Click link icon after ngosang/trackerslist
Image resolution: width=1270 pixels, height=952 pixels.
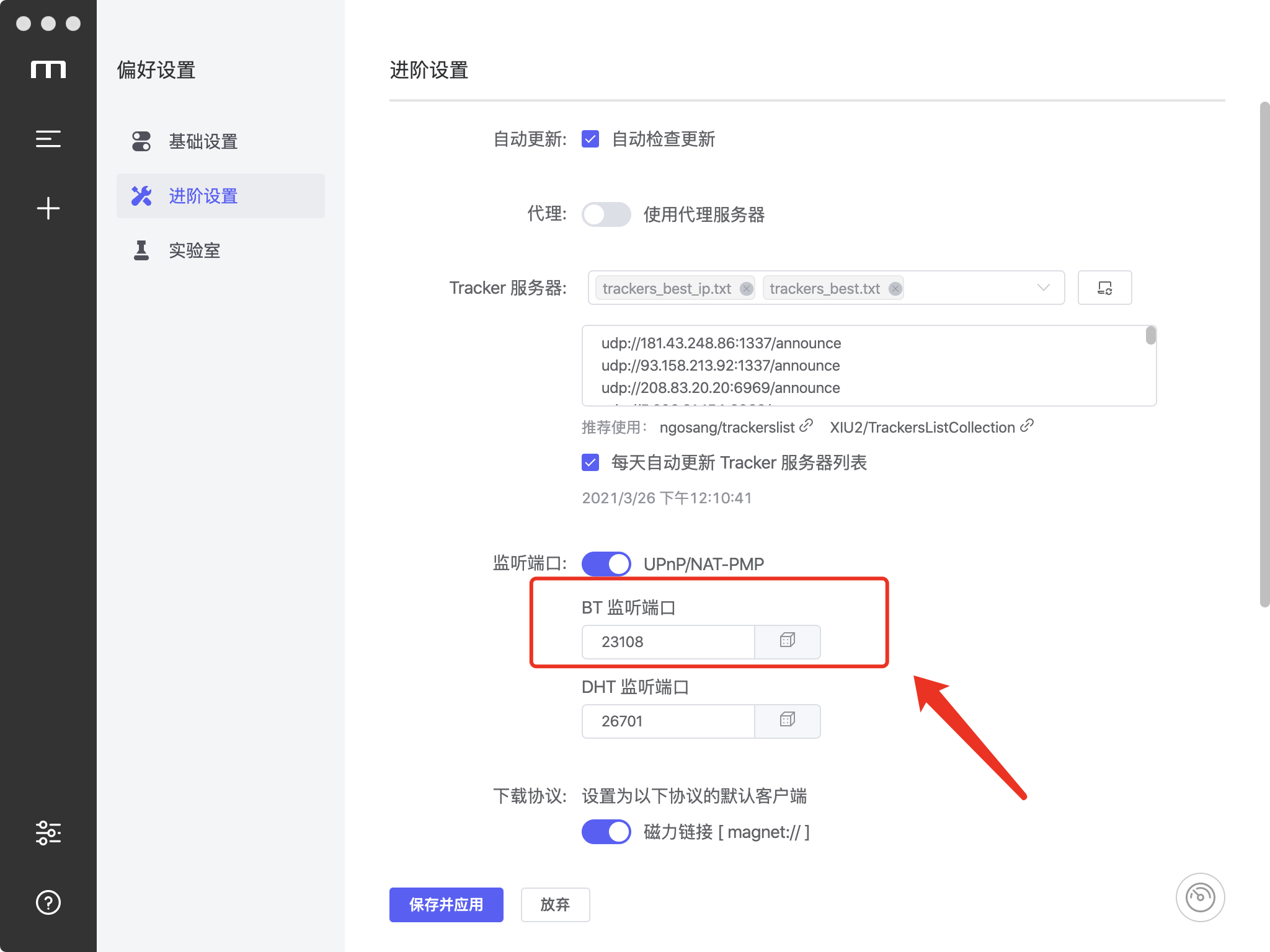point(806,426)
